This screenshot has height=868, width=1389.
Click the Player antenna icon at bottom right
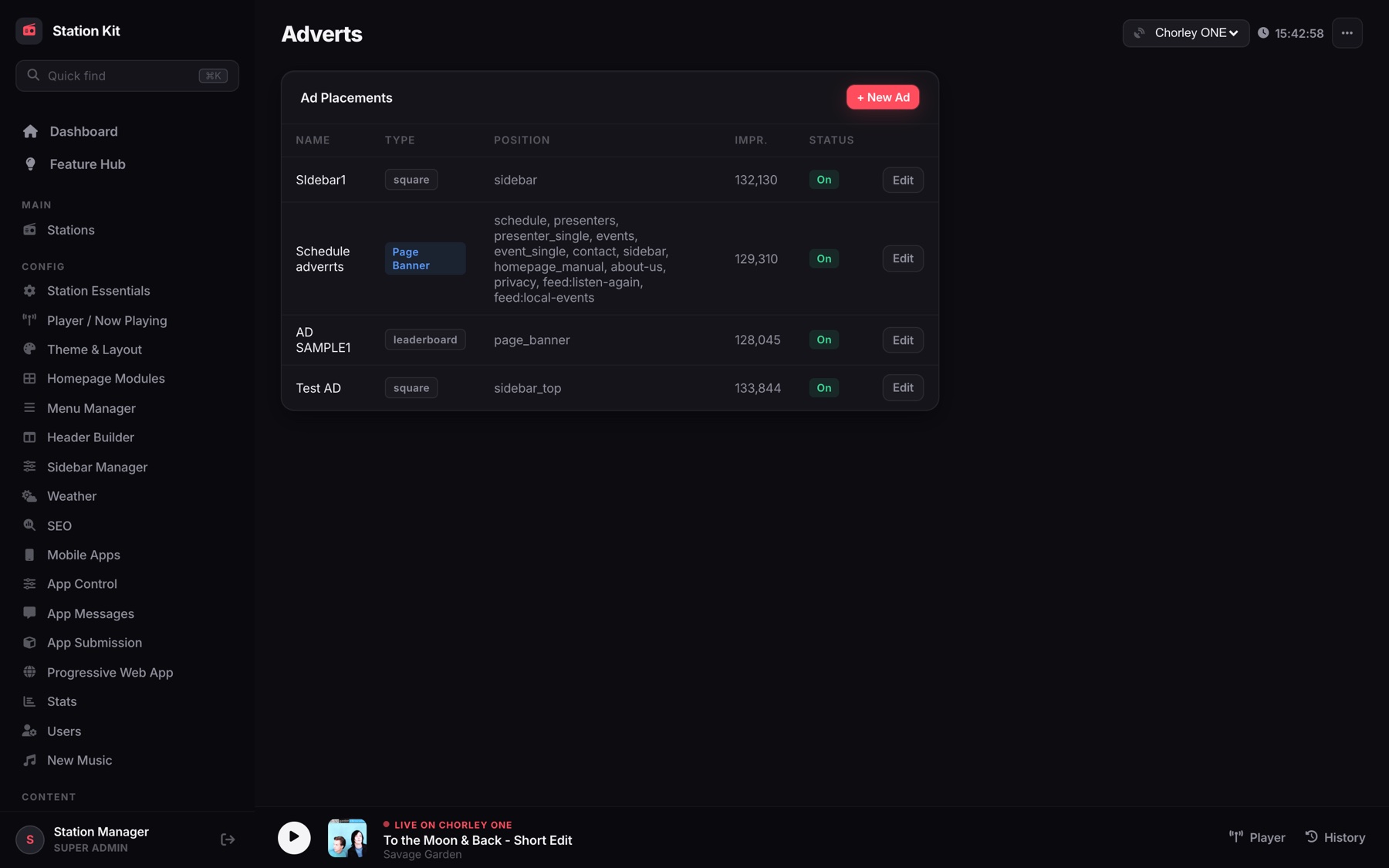(x=1236, y=837)
